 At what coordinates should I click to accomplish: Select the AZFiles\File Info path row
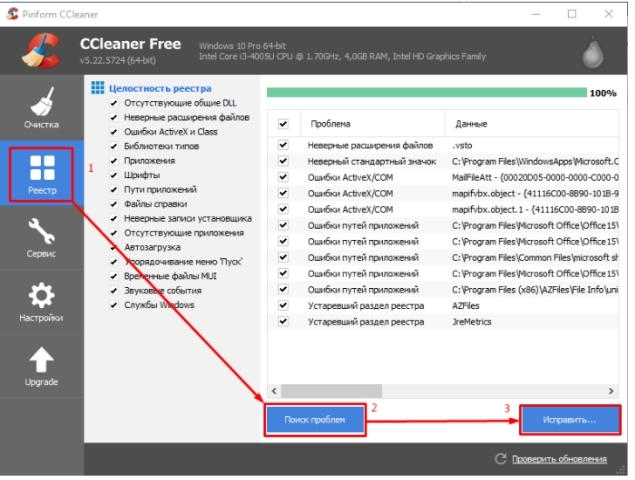[x=443, y=290]
